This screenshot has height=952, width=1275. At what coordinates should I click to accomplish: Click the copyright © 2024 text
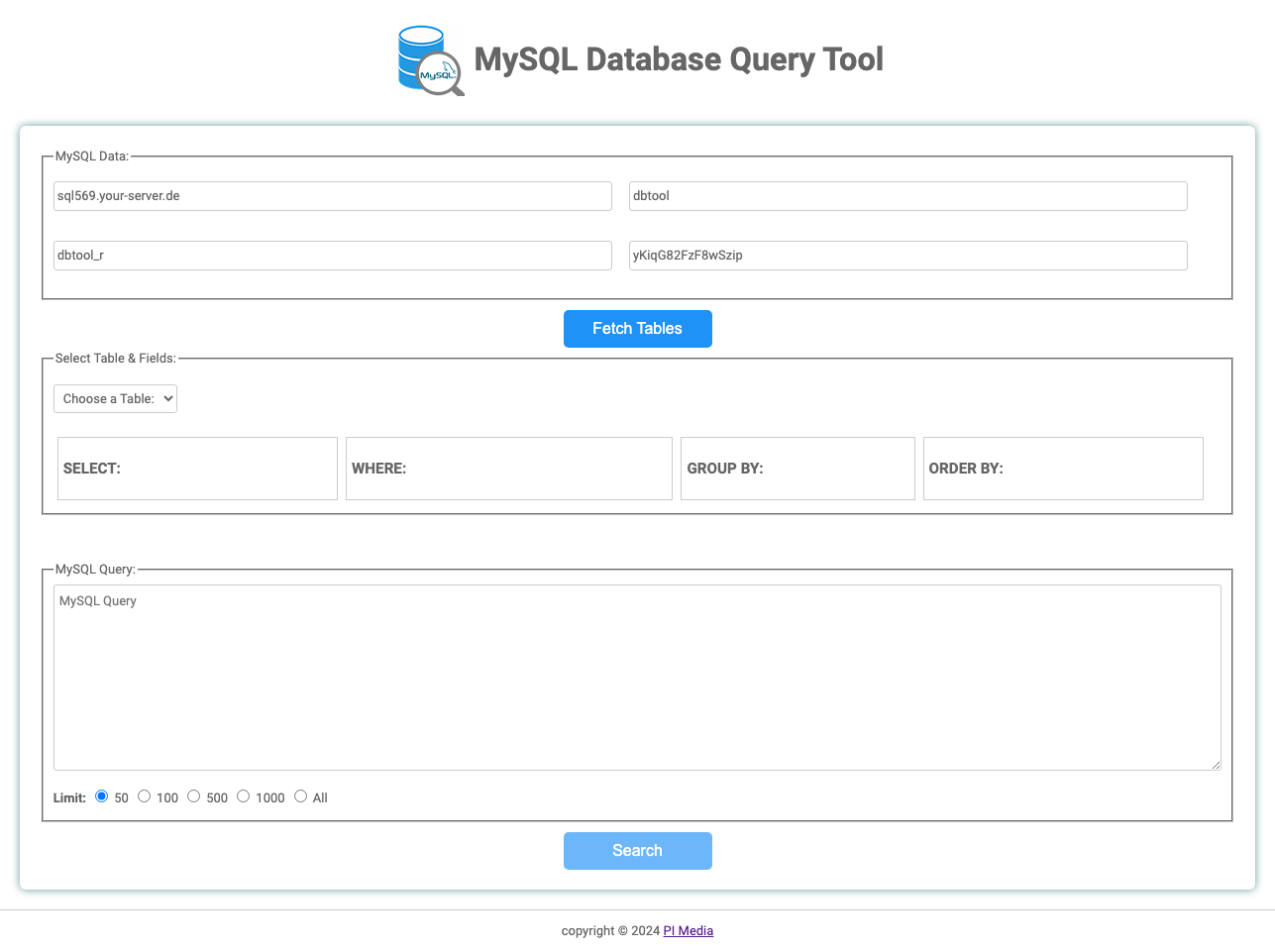(610, 931)
